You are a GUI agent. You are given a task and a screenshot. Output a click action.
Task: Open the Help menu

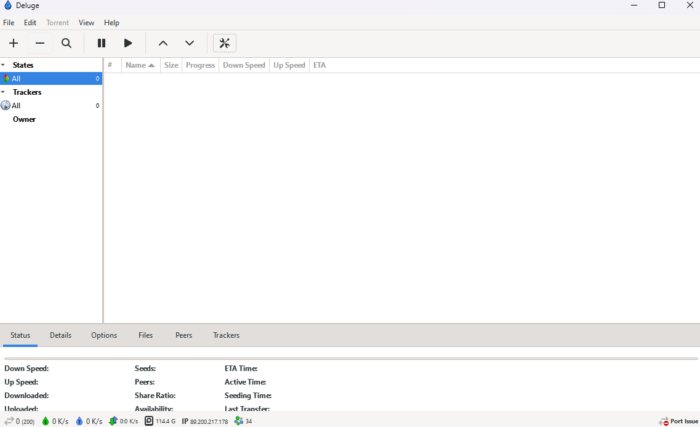pos(112,23)
